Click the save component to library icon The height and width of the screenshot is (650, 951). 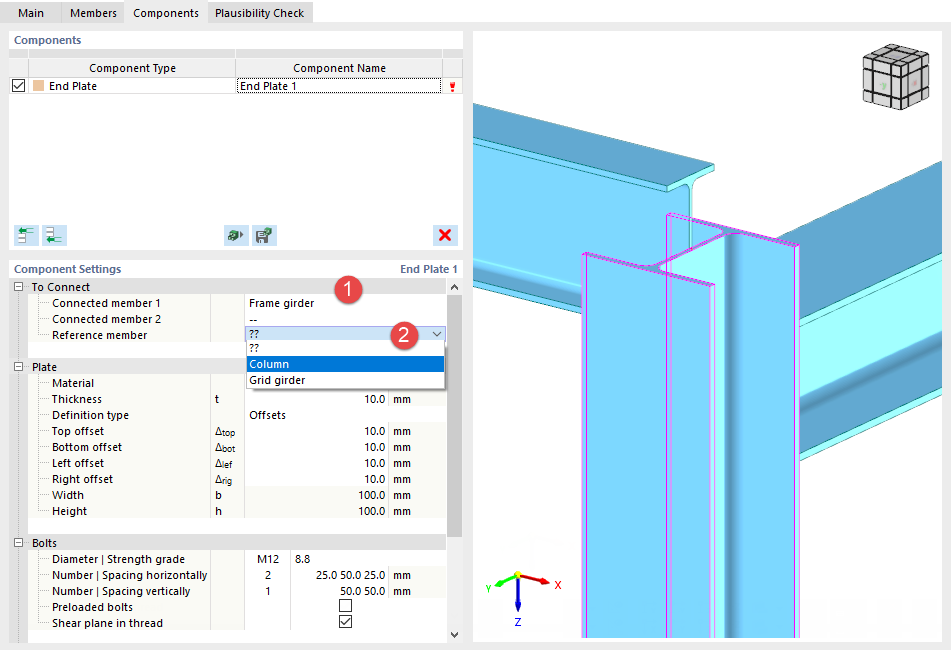tap(264, 235)
